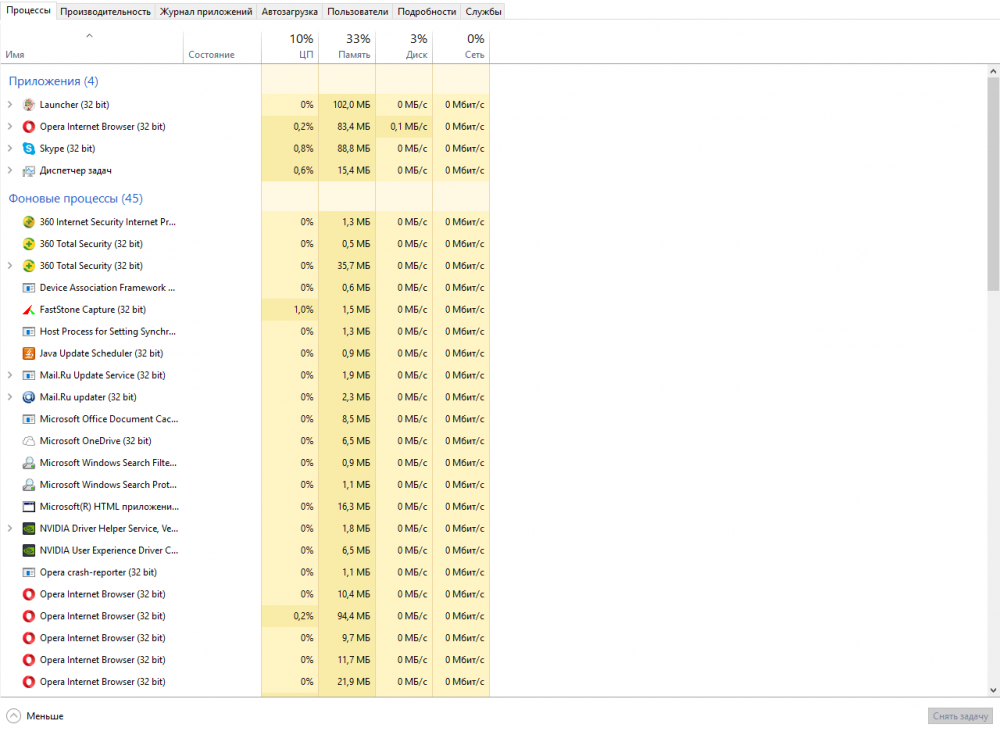Viewport: 1000px width, 735px height.
Task: Switch to the Подробности tab
Action: (427, 11)
